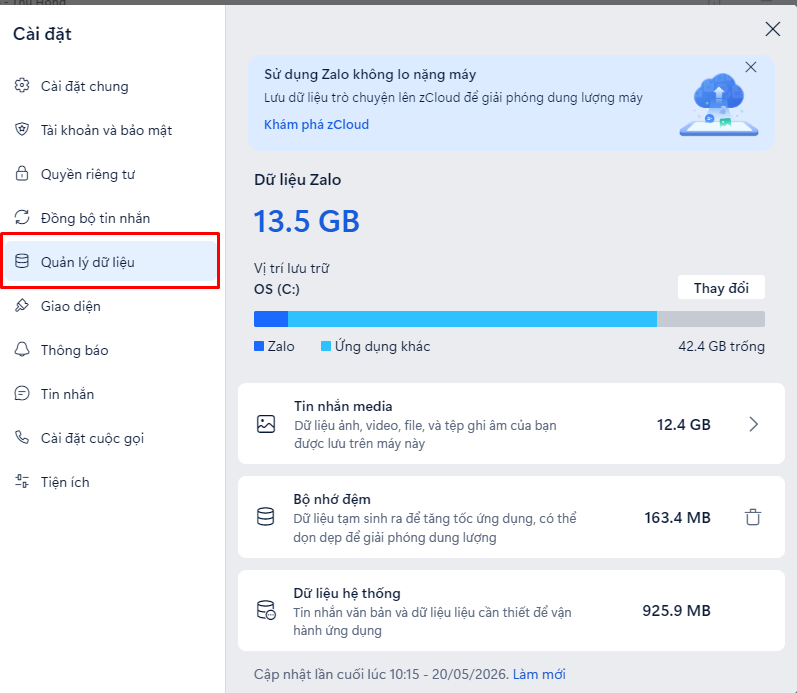The image size is (797, 693).
Task: Click the database icon for Quản lý dữ liệu
Action: tap(22, 261)
